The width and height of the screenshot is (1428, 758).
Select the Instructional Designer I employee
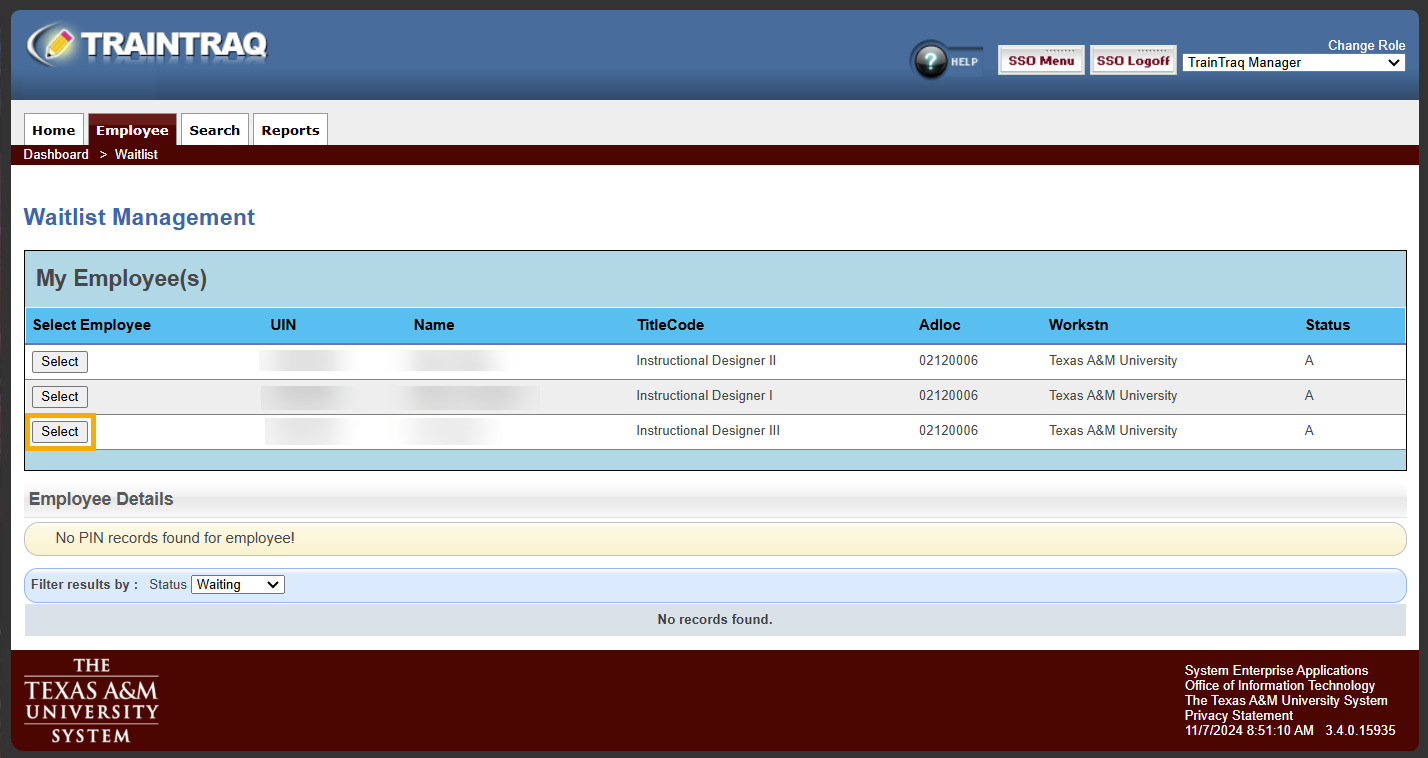[x=60, y=397]
